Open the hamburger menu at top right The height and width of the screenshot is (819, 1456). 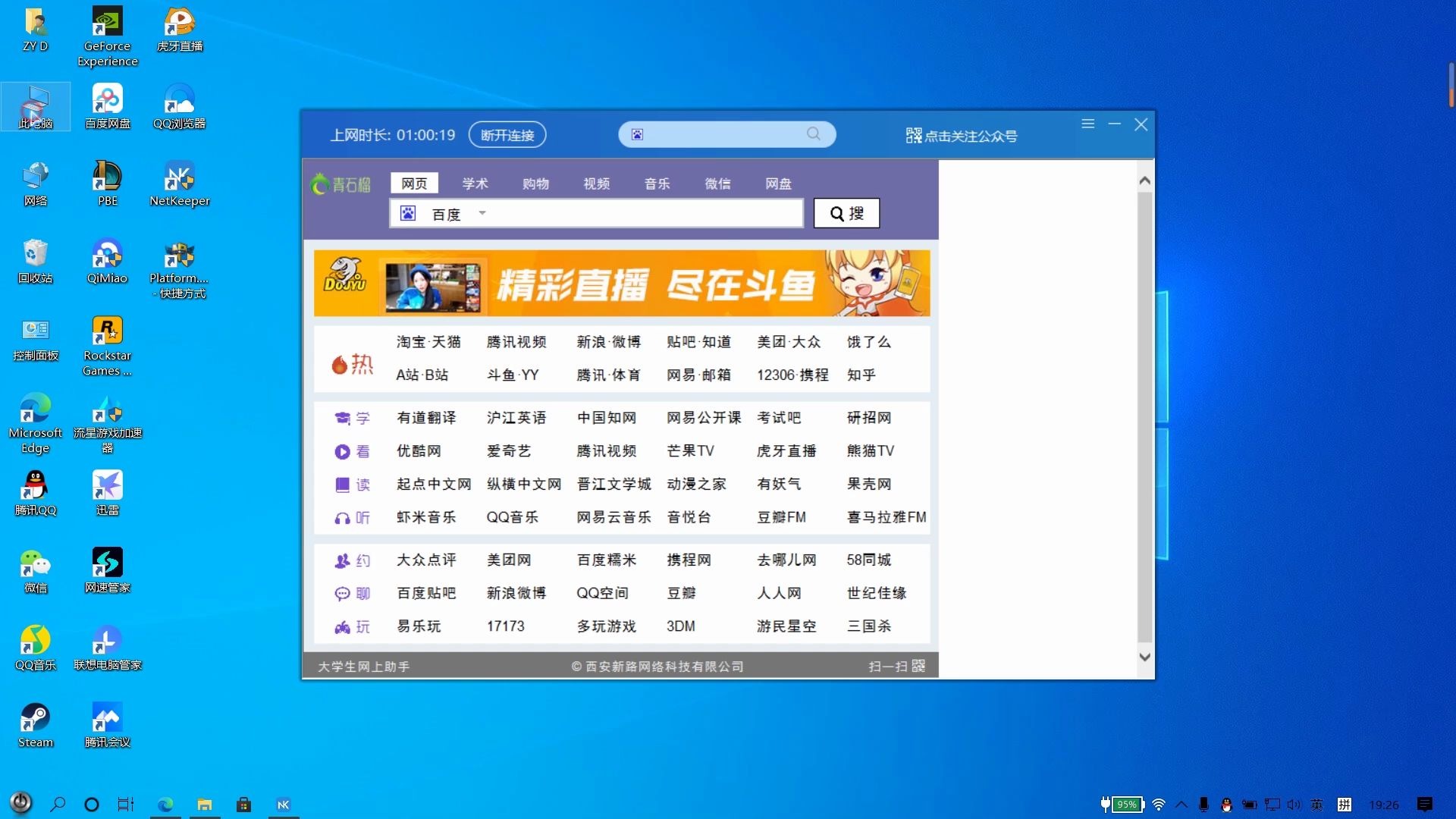[1088, 124]
